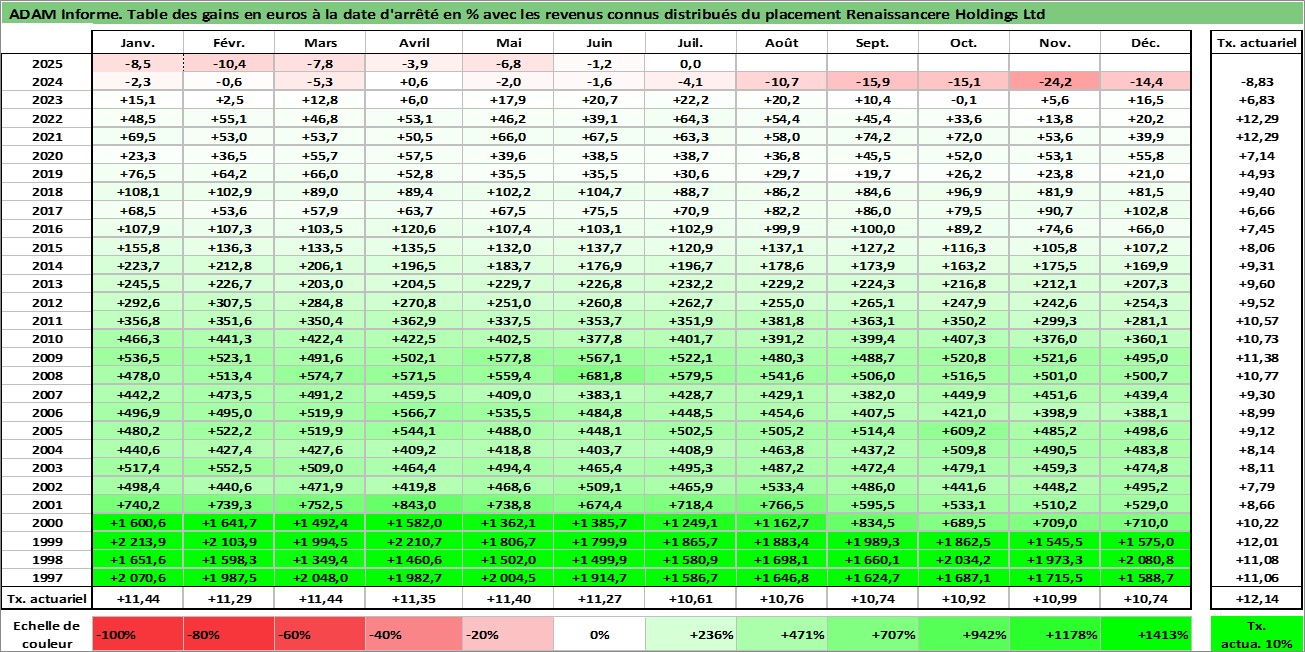Select the -40% color scale swatch

pyautogui.click(x=411, y=634)
